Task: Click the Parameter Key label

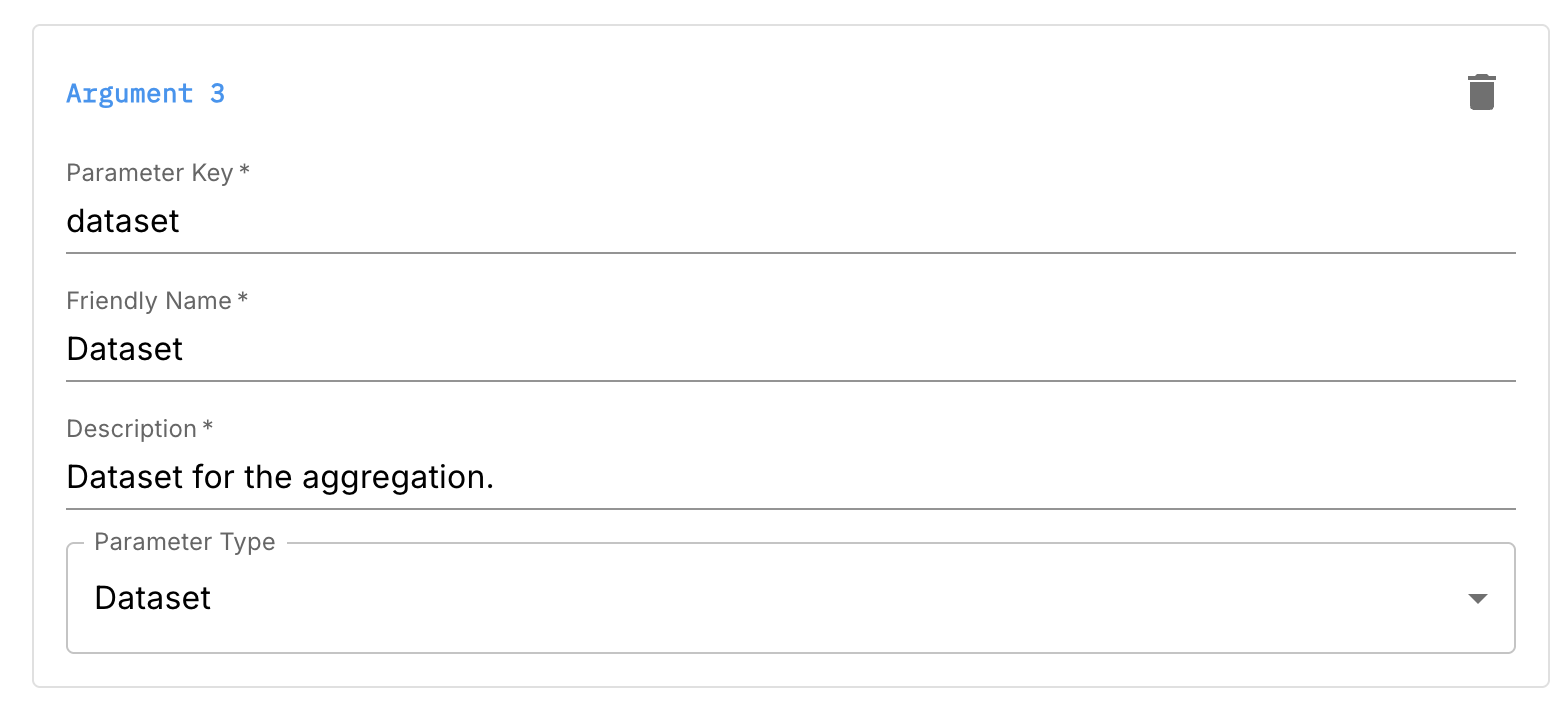Action: pos(147,173)
